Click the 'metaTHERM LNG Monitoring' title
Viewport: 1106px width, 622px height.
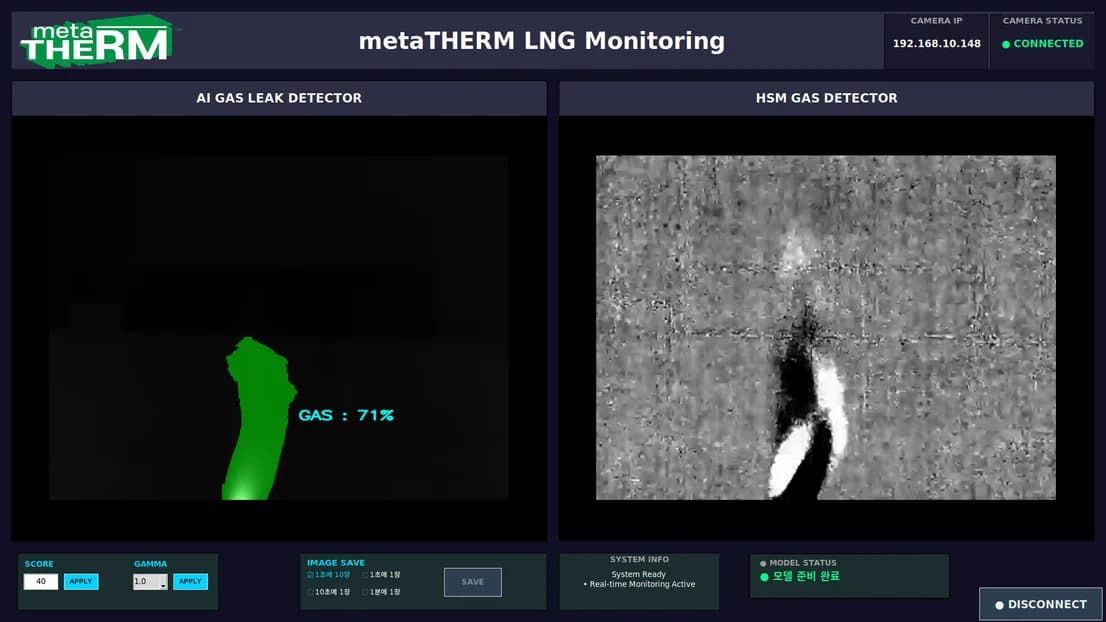pyautogui.click(x=542, y=41)
